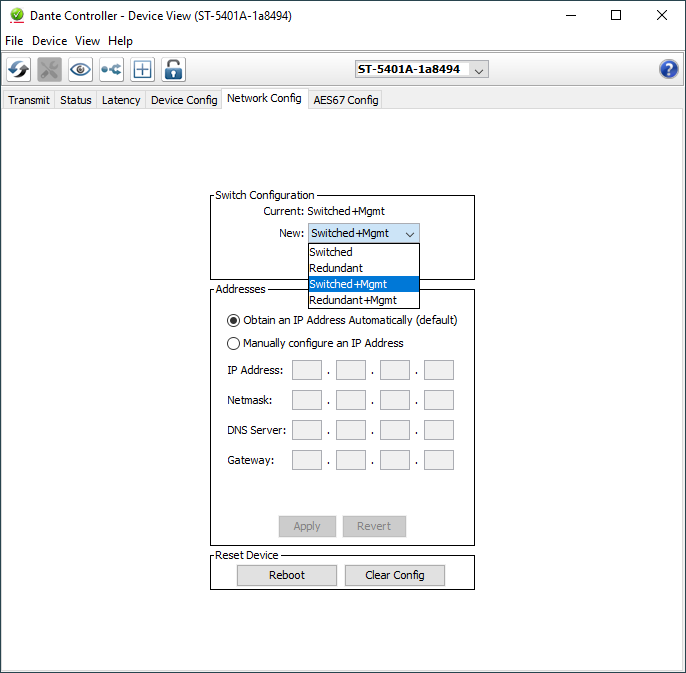Choose Redundant+Mgmt from the dropdown list
Image resolution: width=686 pixels, height=673 pixels.
point(353,300)
